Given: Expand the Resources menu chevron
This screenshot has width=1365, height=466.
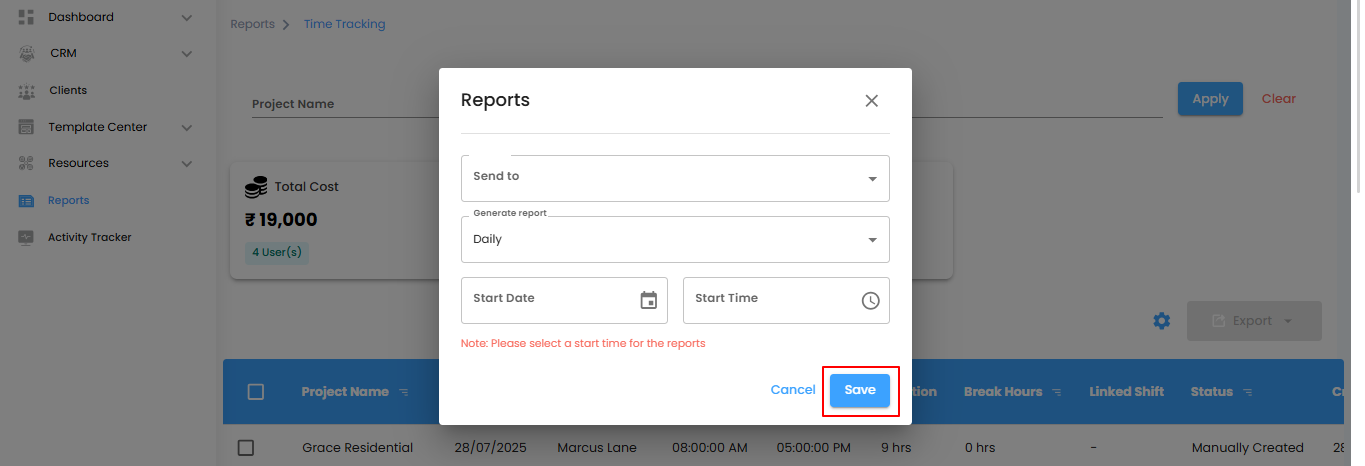Looking at the screenshot, I should tap(186, 163).
